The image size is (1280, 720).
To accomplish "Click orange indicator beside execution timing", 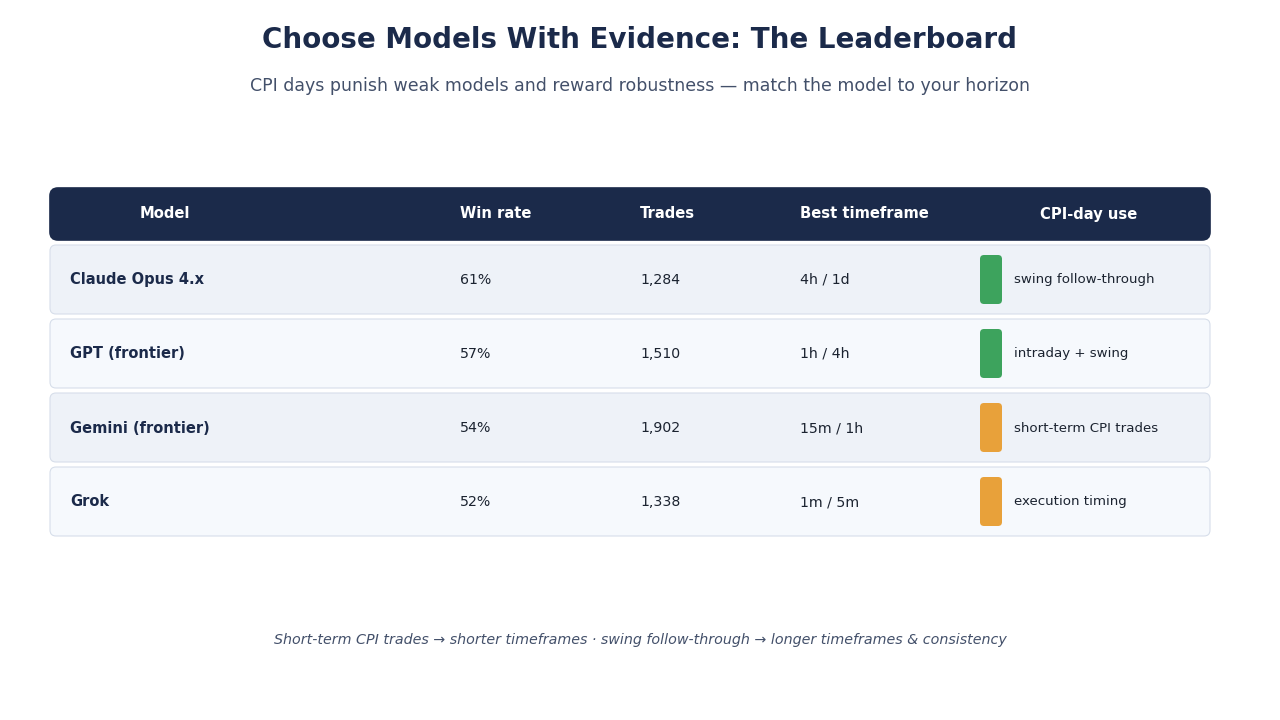I will point(991,502).
